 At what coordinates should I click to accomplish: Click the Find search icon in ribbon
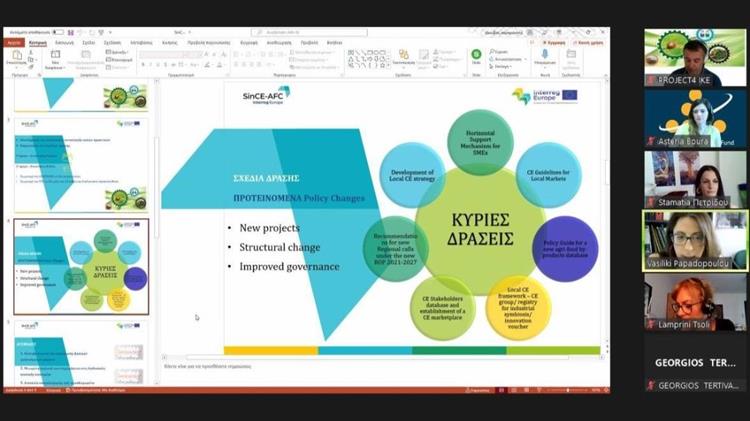495,50
